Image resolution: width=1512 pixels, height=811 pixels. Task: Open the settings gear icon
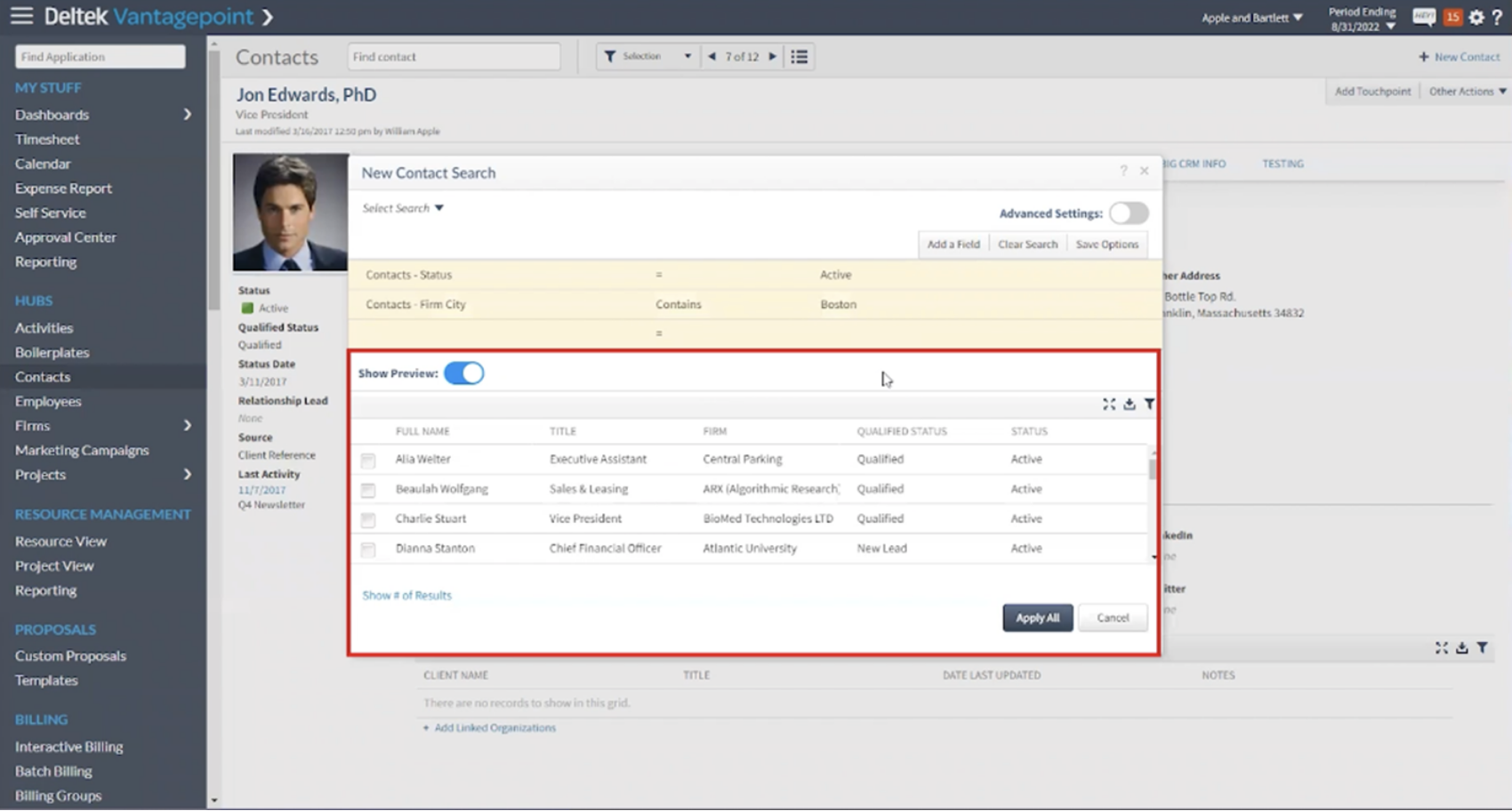click(1476, 17)
